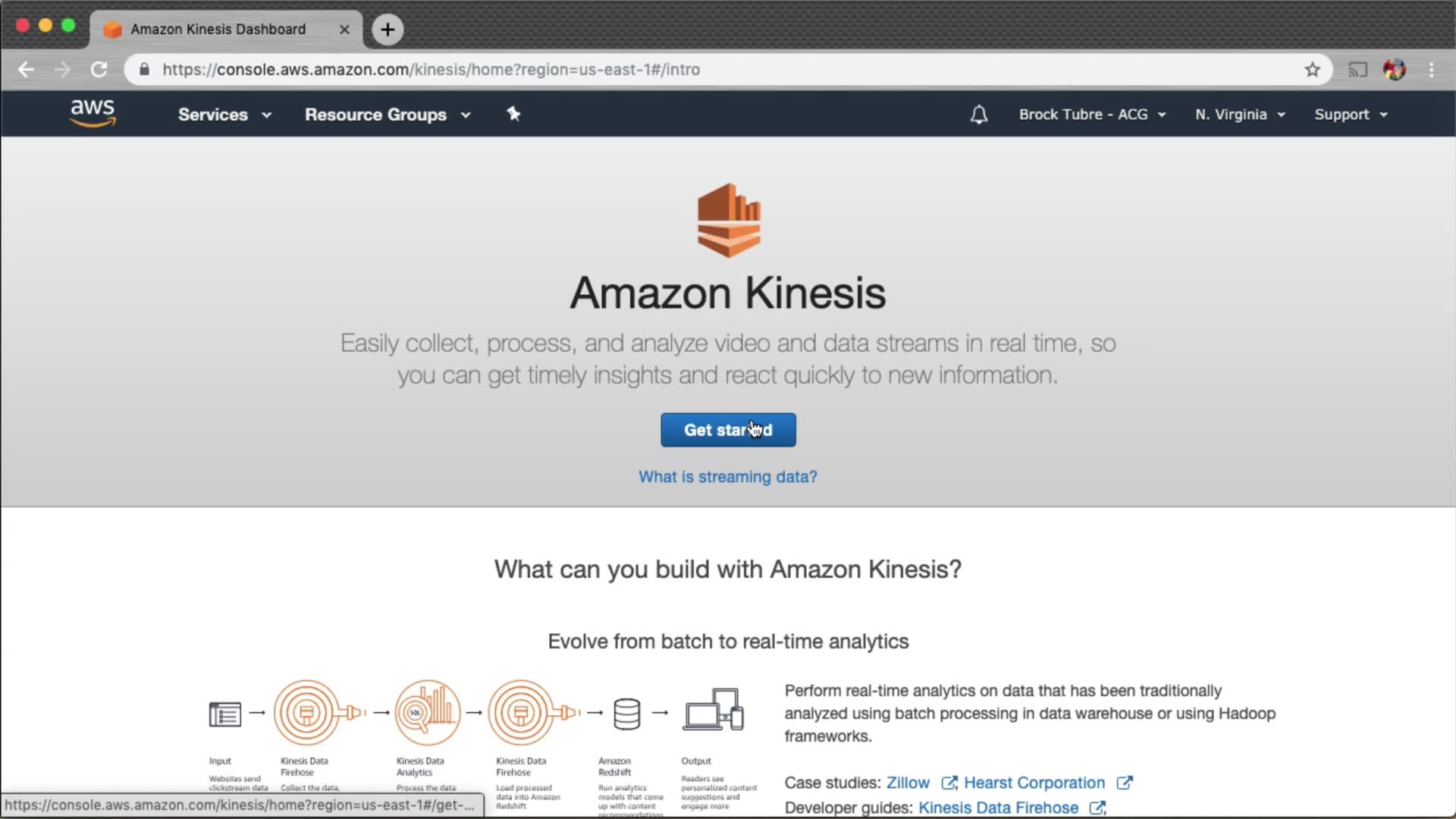Viewport: 1456px width, 819px height.
Task: Reload the page
Action: point(99,70)
